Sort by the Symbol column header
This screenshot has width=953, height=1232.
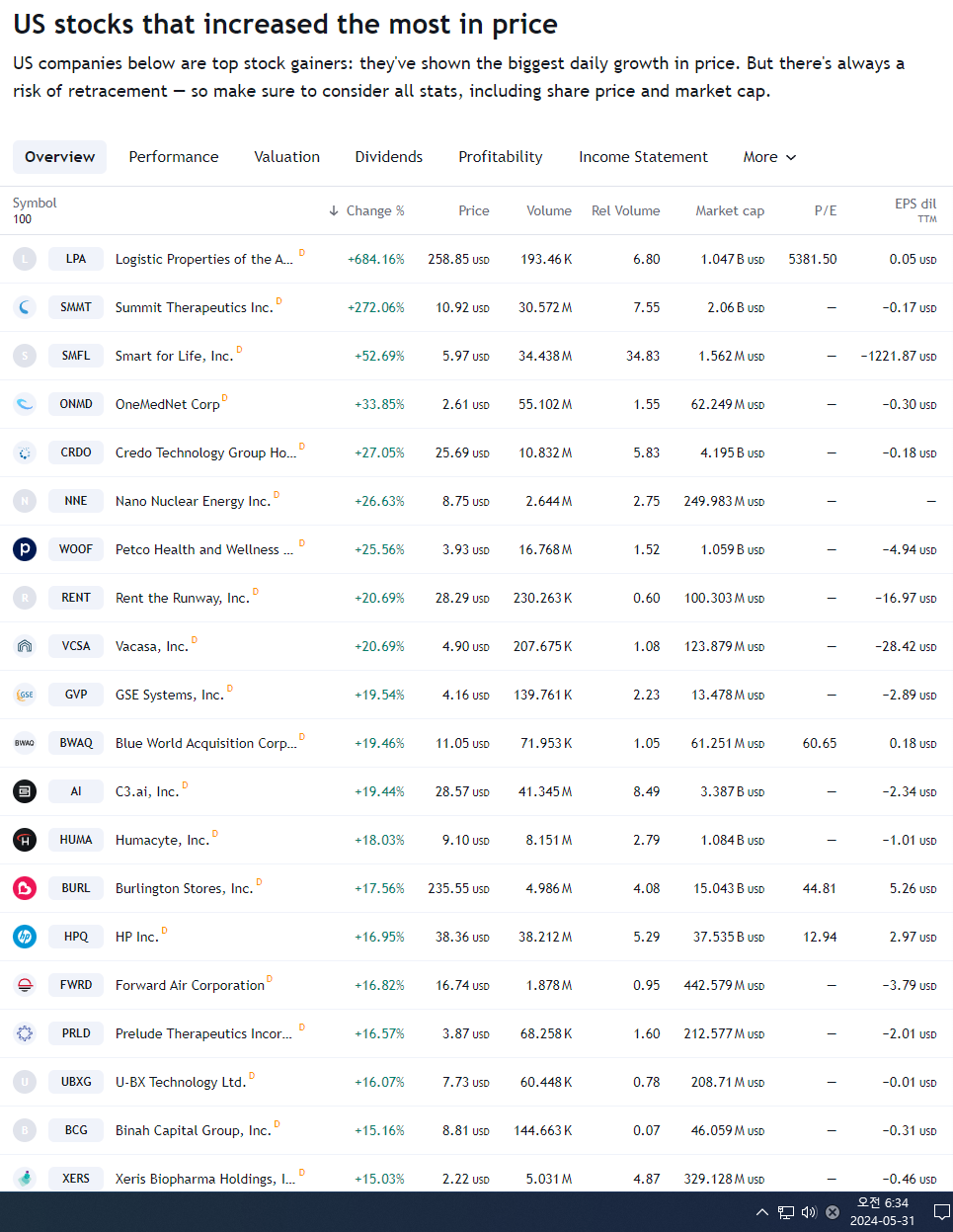(35, 203)
